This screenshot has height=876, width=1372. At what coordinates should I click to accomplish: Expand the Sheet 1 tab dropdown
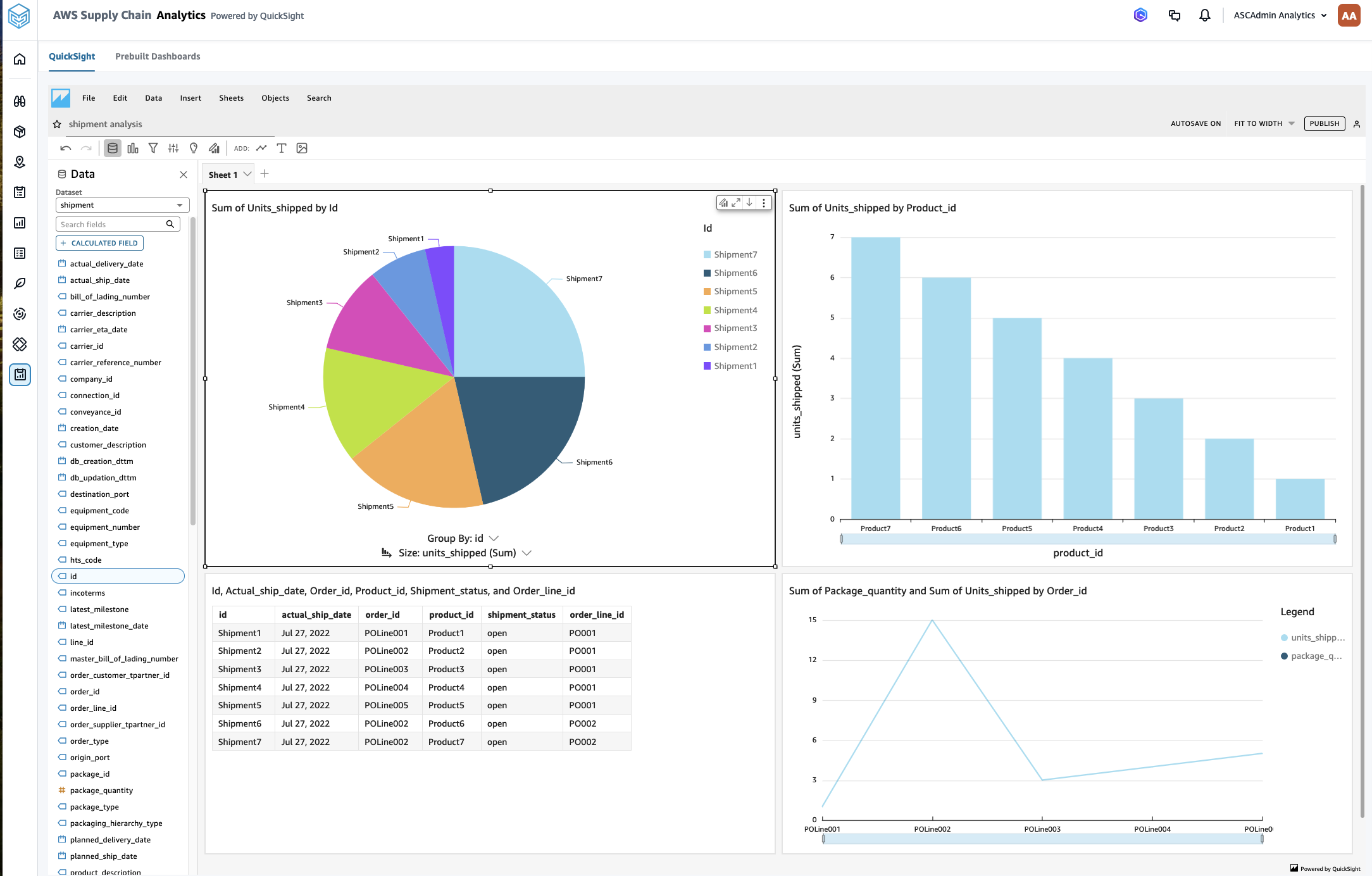tap(247, 174)
